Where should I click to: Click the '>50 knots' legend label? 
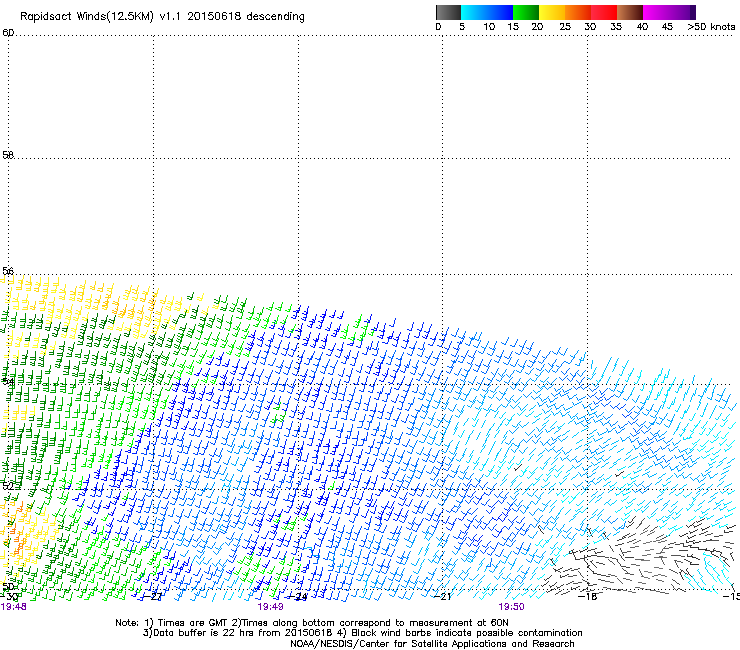tap(711, 27)
